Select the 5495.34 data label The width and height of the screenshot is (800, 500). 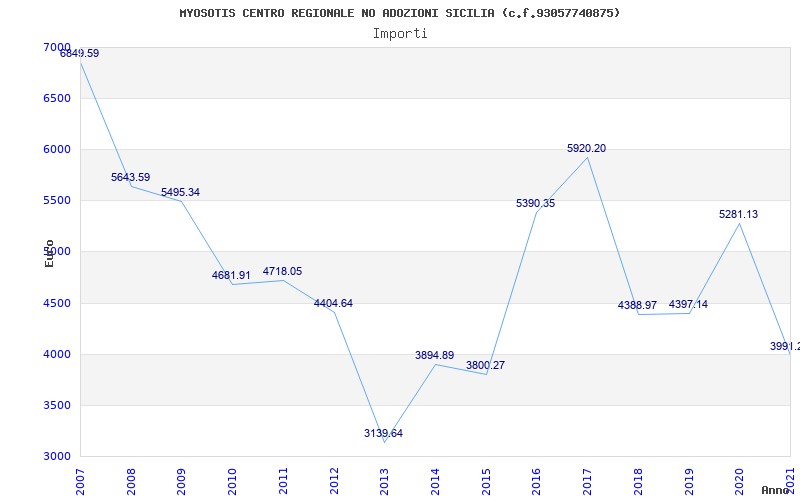[181, 192]
